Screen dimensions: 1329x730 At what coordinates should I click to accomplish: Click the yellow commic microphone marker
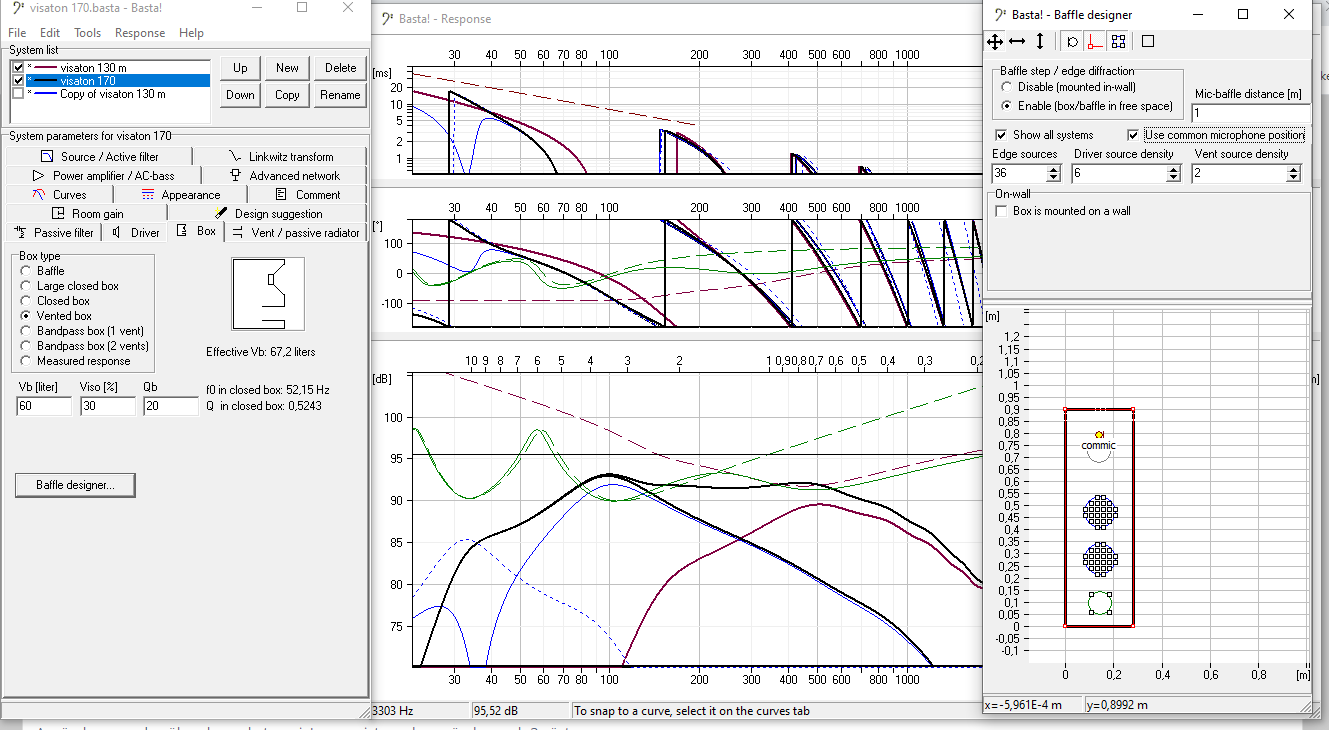pos(1099,434)
